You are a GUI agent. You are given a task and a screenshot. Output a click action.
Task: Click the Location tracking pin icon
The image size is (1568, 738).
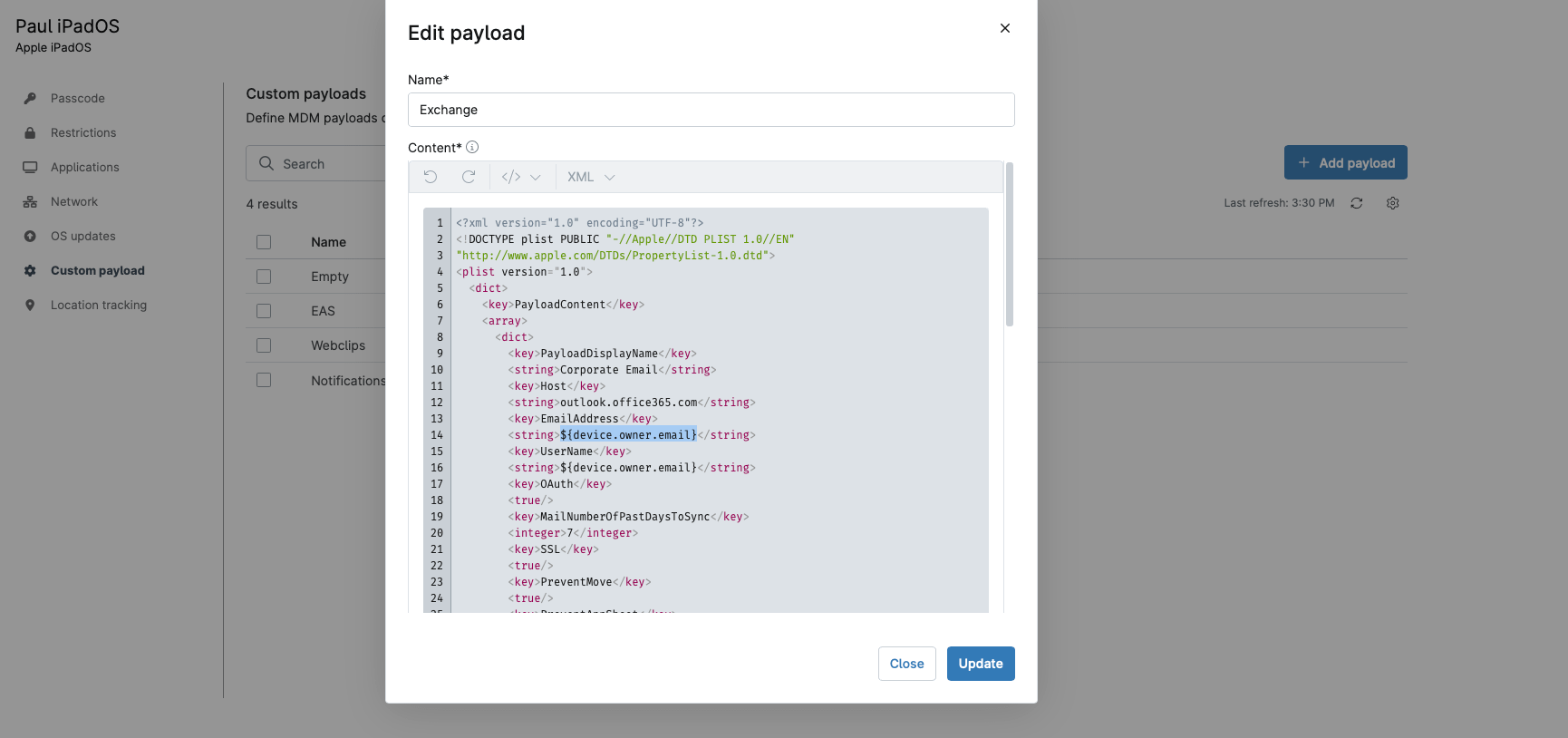[x=30, y=305]
